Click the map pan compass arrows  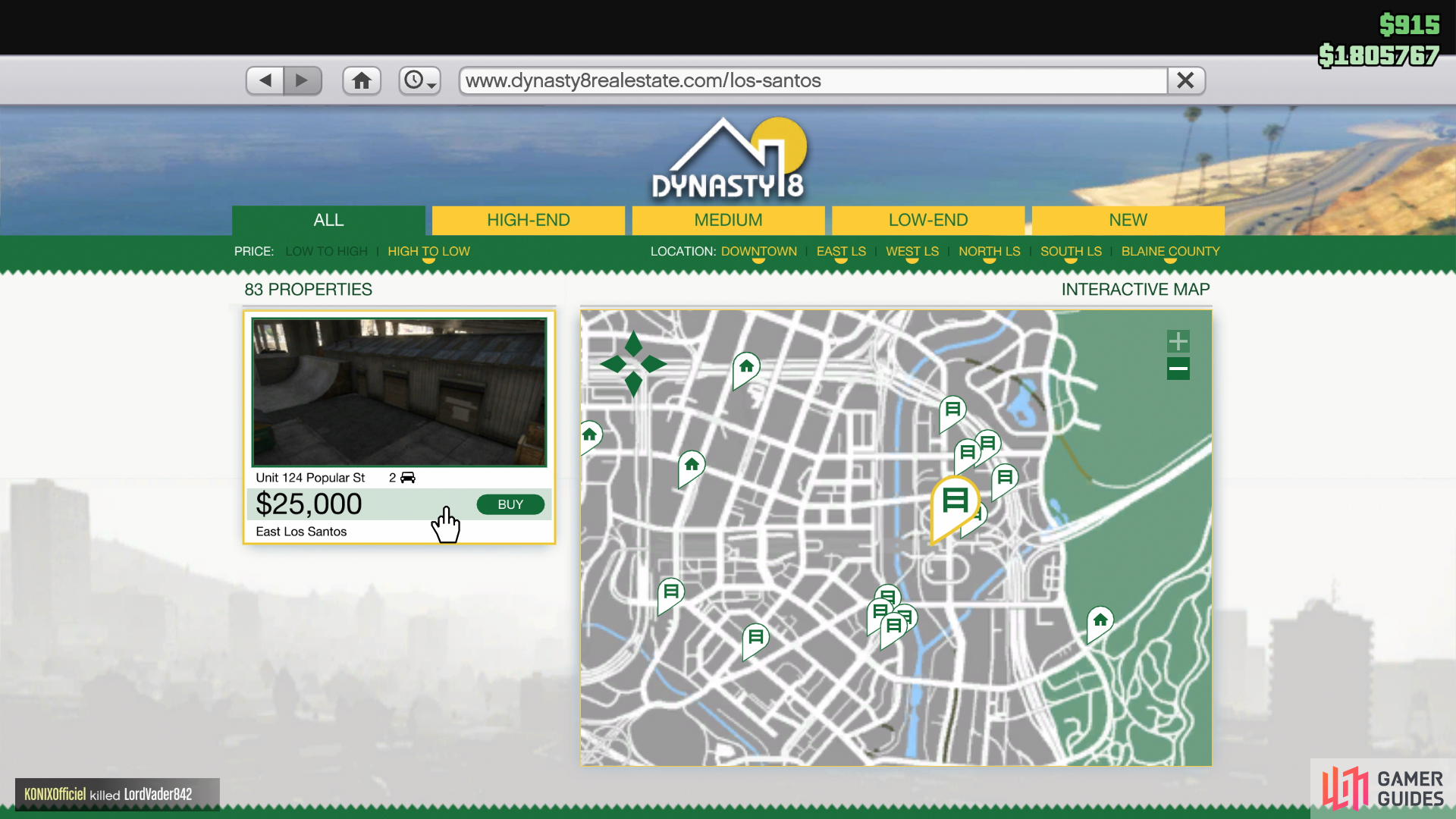pyautogui.click(x=633, y=364)
